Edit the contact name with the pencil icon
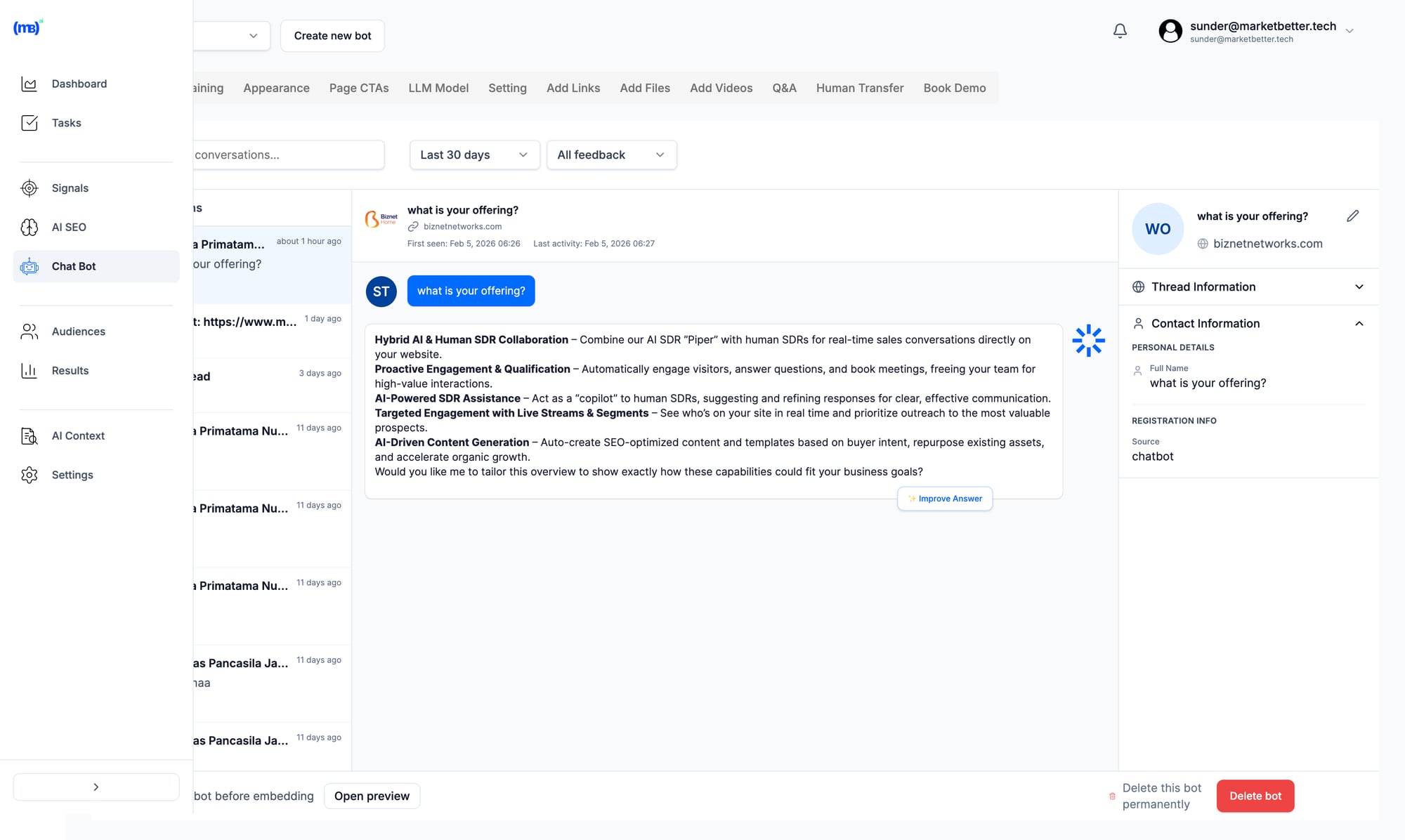Image resolution: width=1405 pixels, height=840 pixels. coord(1353,216)
